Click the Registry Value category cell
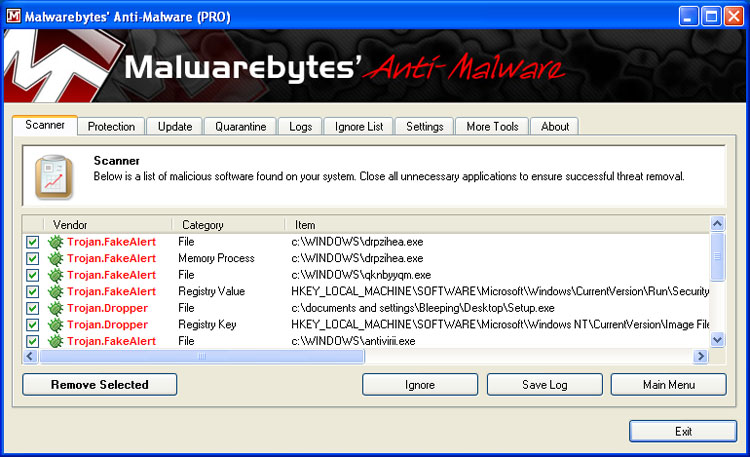This screenshot has height=457, width=750. point(211,291)
